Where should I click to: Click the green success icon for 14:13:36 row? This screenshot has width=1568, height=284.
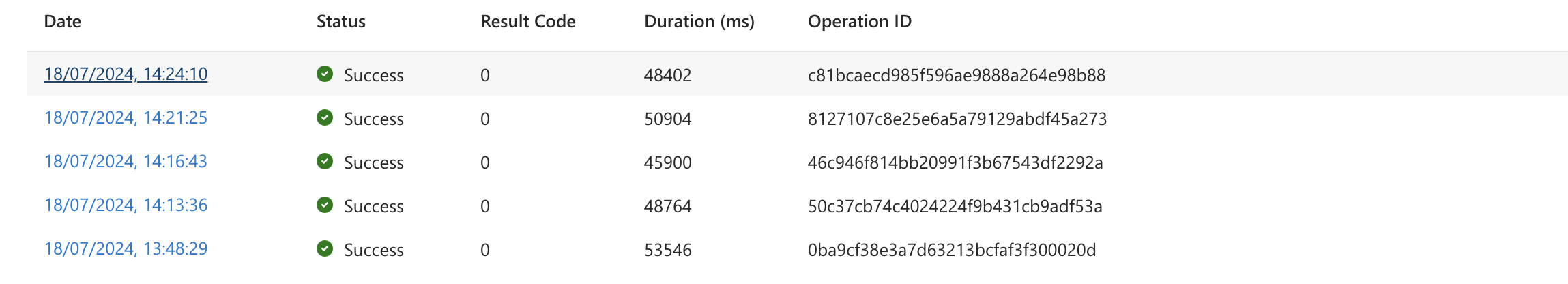point(325,205)
